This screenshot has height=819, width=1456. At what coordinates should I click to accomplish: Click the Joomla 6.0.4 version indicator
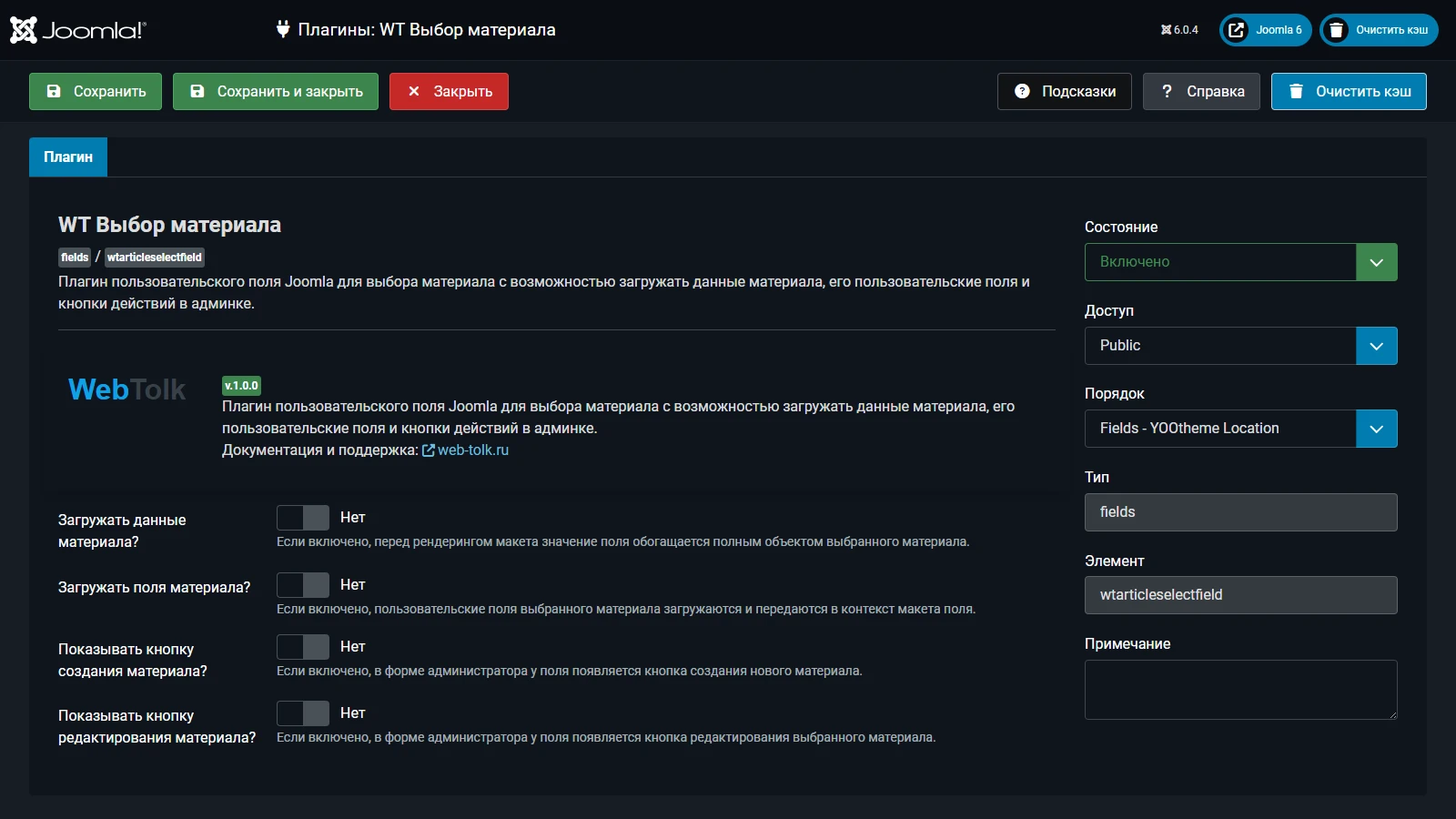[1179, 30]
